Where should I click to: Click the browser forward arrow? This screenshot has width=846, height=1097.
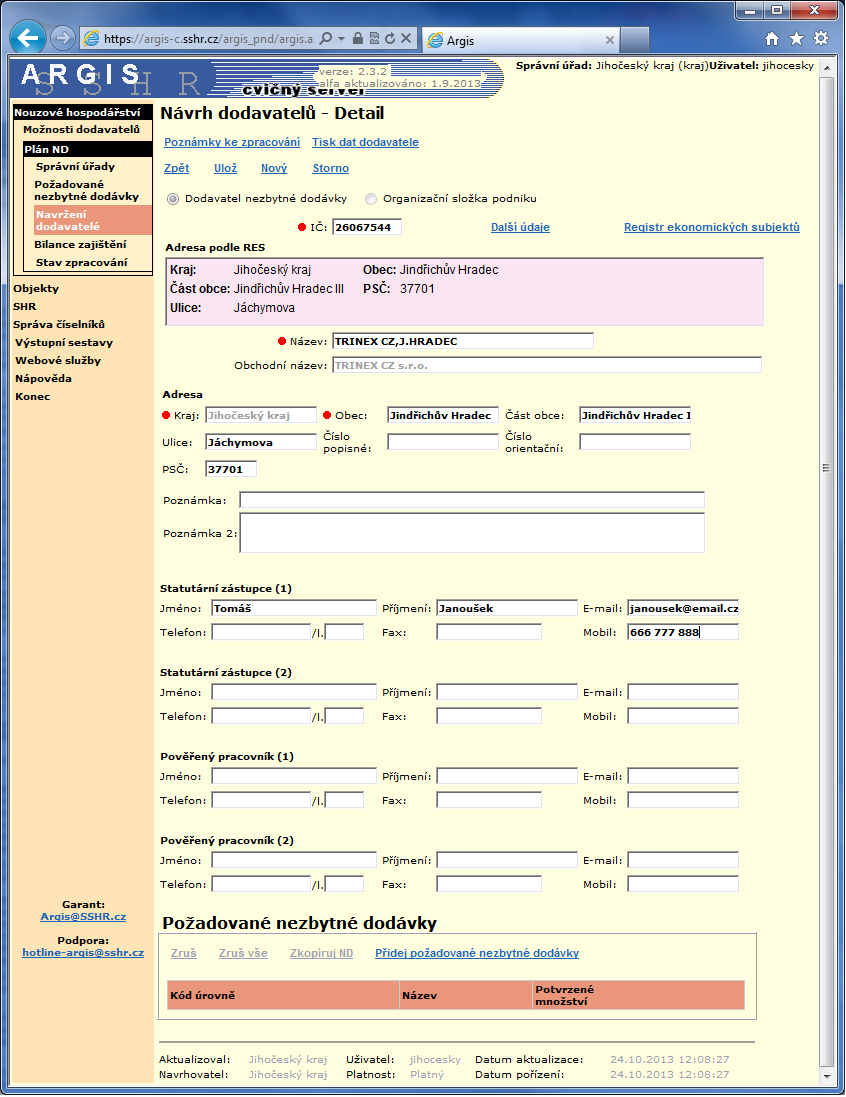pyautogui.click(x=63, y=38)
